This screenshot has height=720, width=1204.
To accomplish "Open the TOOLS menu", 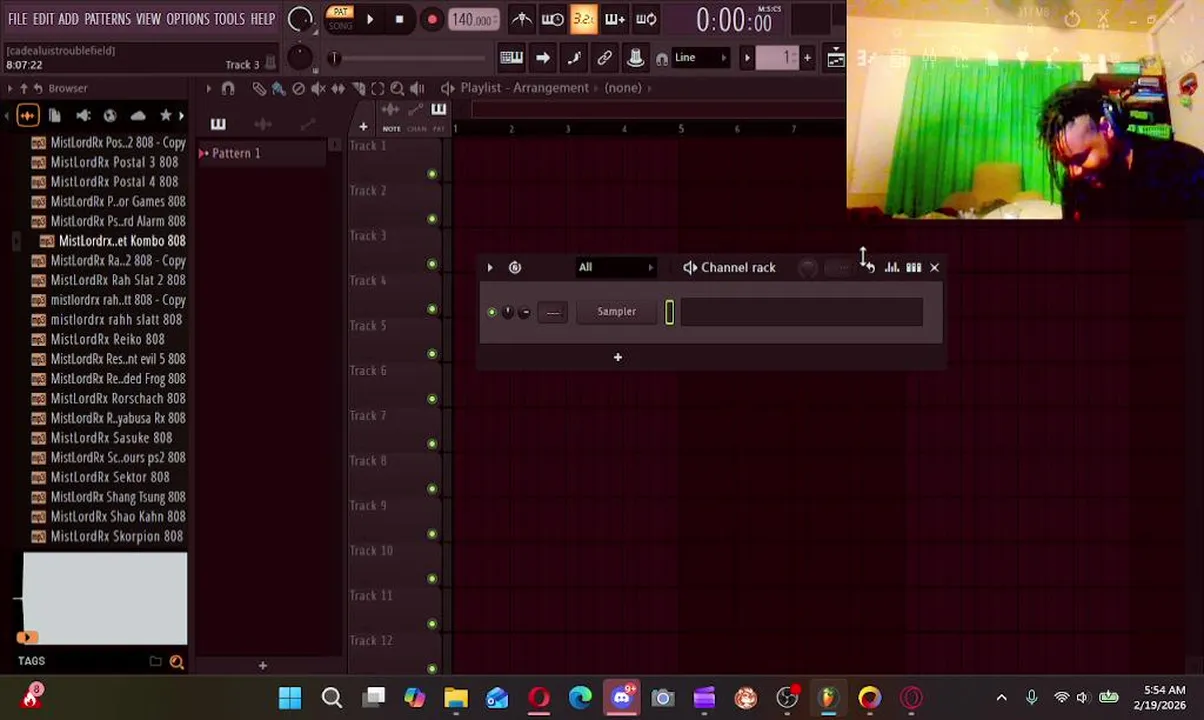I will click(x=229, y=19).
